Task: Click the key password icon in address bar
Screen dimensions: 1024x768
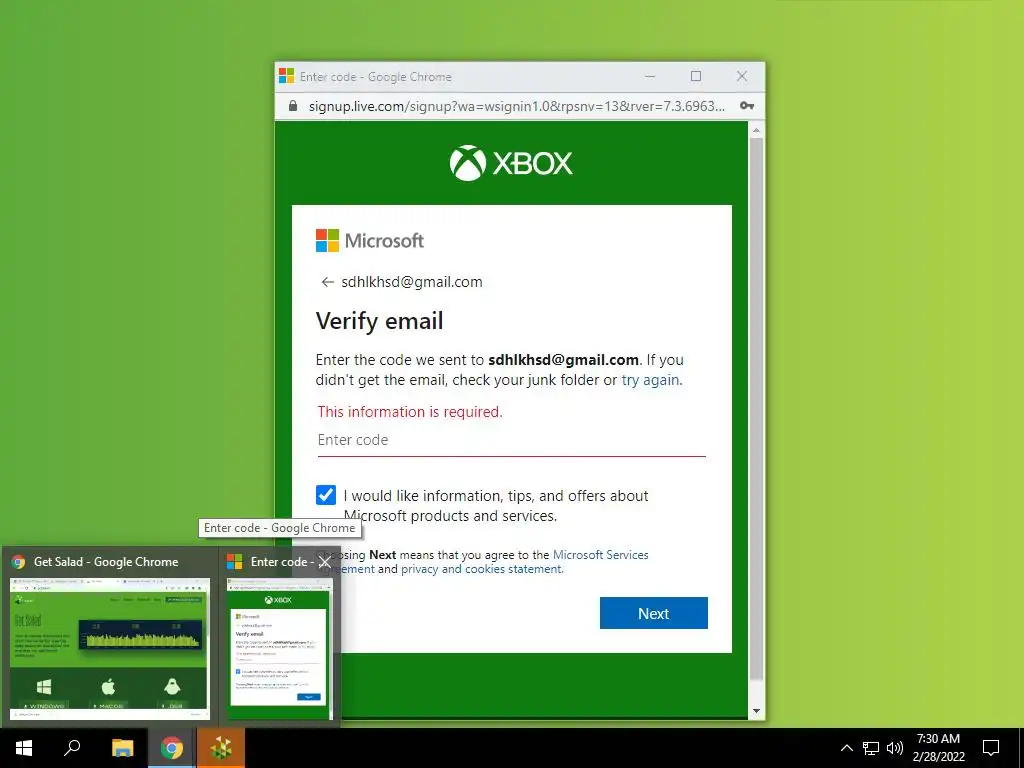Action: pos(746,106)
